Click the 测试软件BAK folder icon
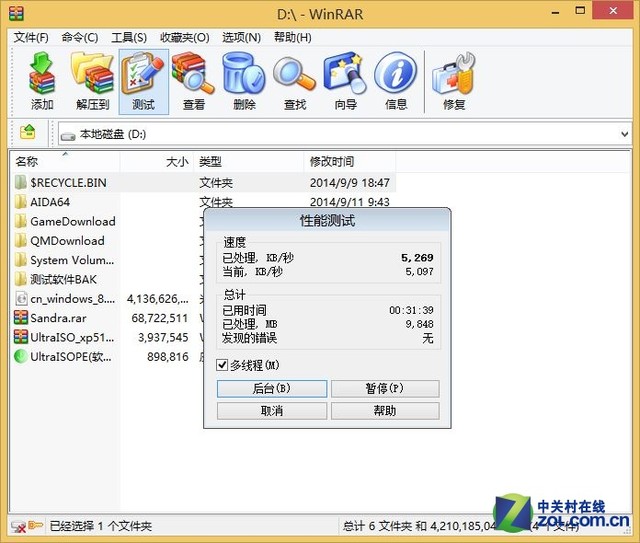 point(21,279)
